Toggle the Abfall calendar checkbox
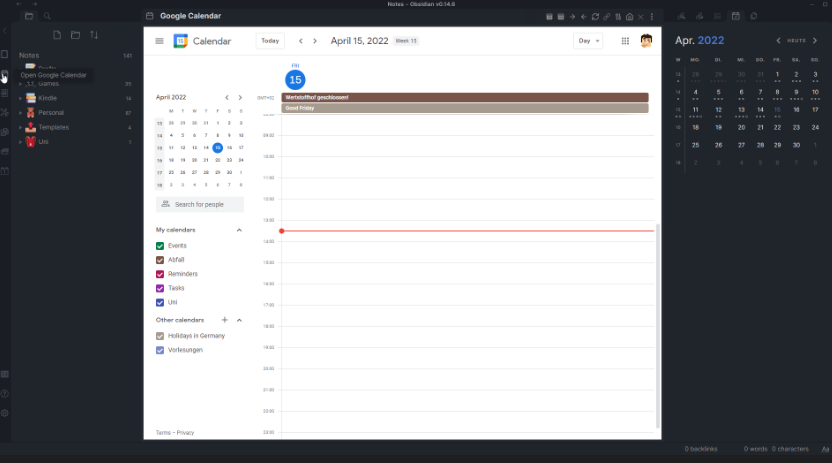Image resolution: width=832 pixels, height=463 pixels. click(160, 260)
